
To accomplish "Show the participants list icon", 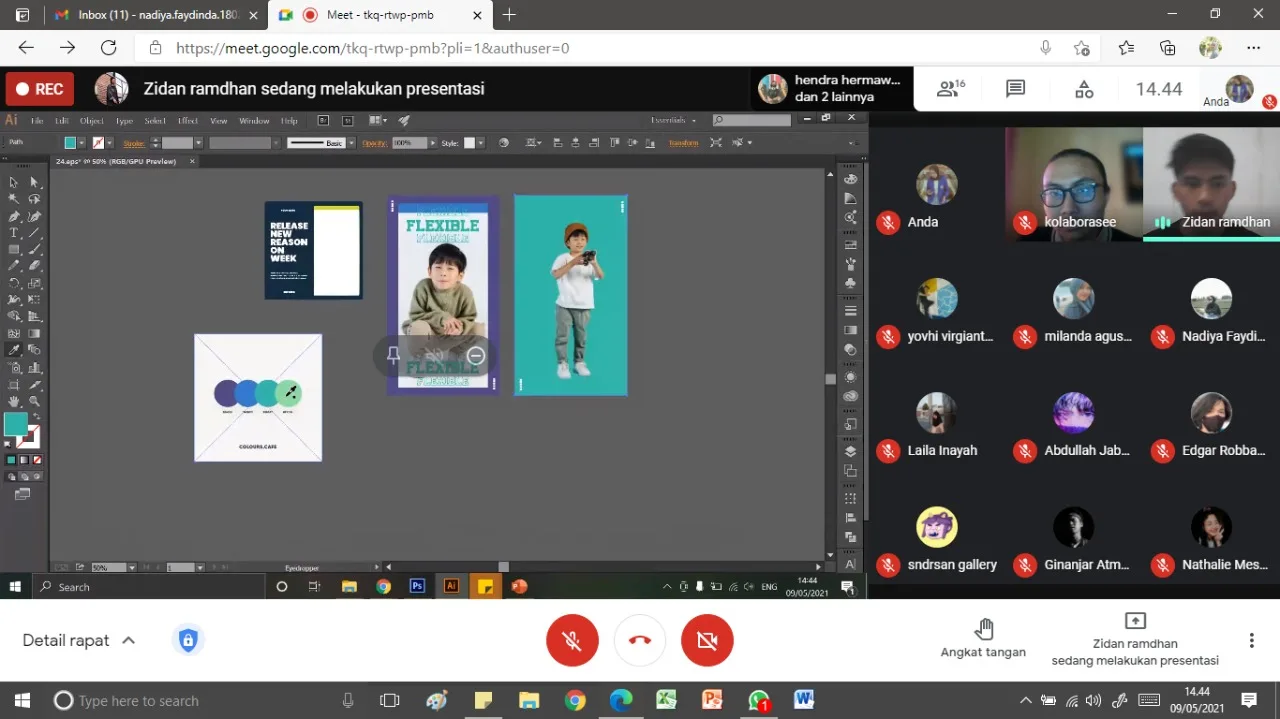I will 950,89.
